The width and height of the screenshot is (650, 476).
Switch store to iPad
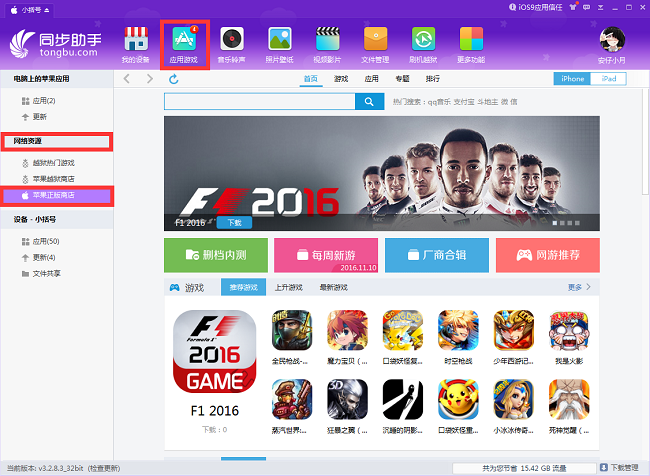point(608,79)
